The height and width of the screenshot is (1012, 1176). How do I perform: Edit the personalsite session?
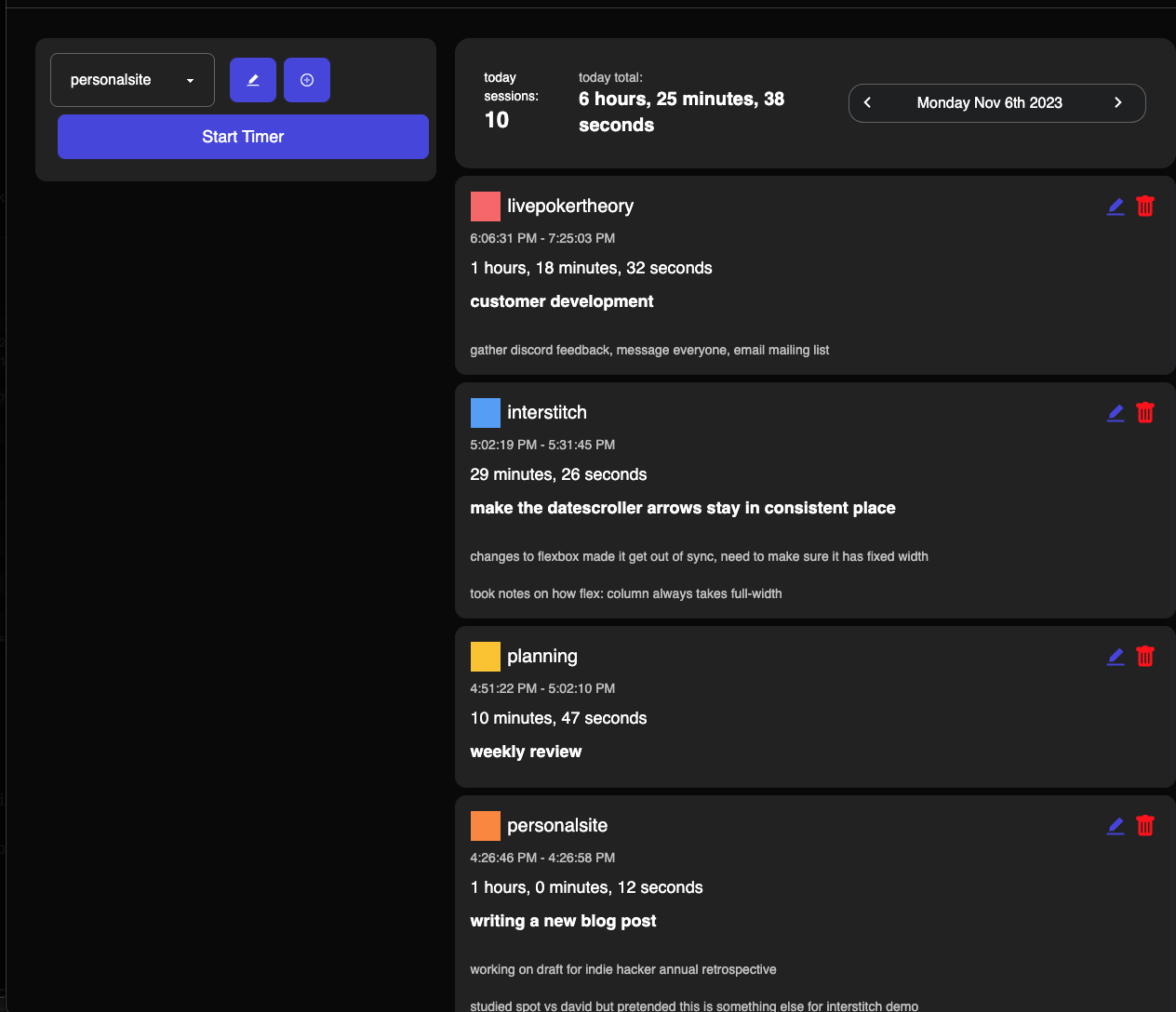click(1116, 826)
